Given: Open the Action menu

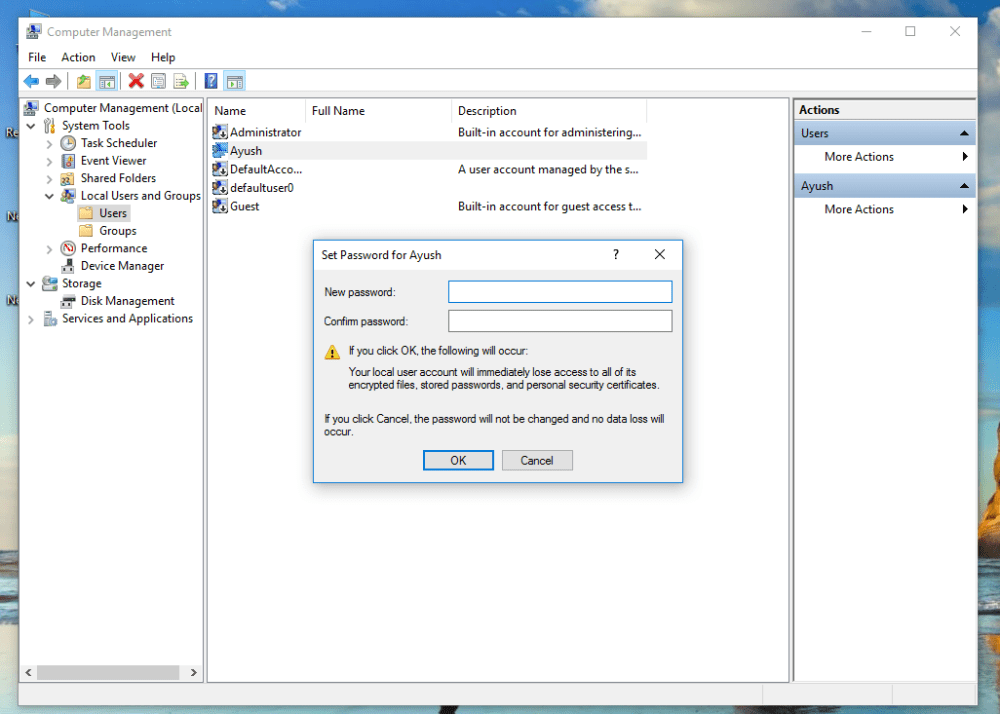Looking at the screenshot, I should [78, 57].
